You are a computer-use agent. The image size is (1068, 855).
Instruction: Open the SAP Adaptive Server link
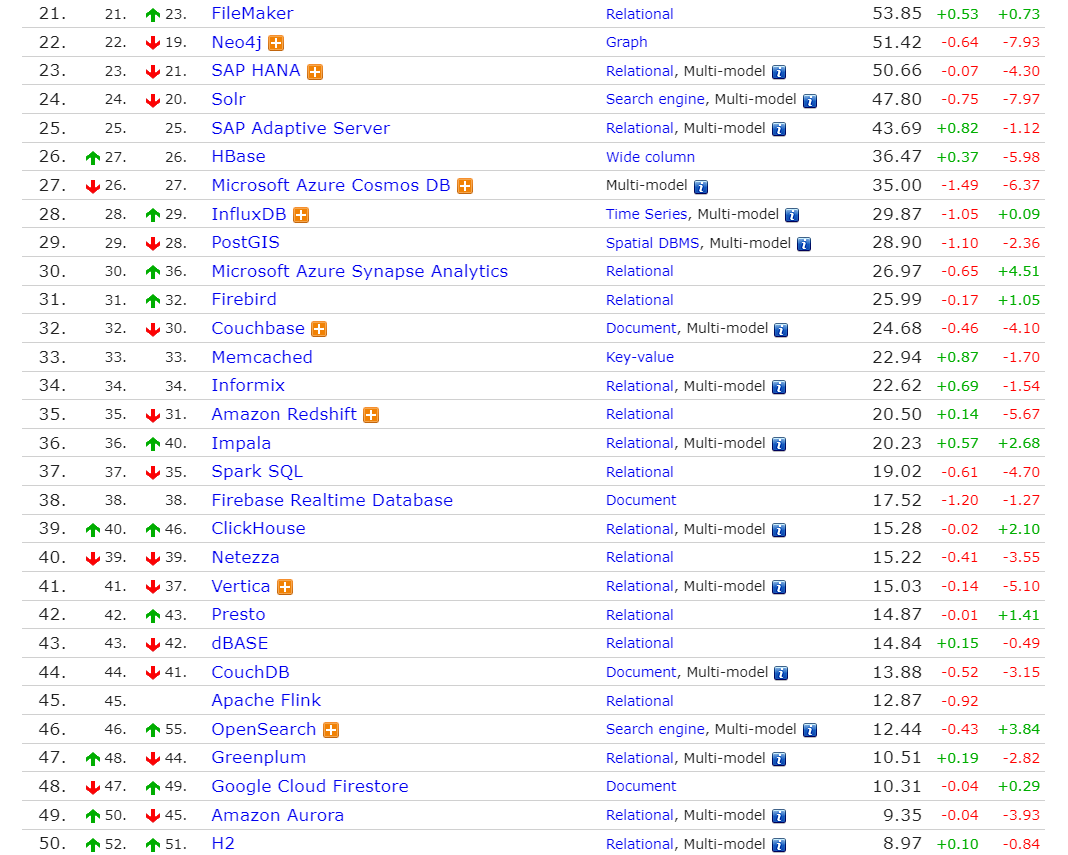[301, 128]
